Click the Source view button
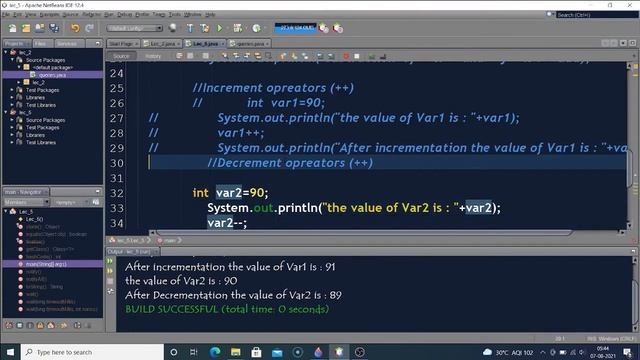The image size is (640, 360). coord(121,56)
